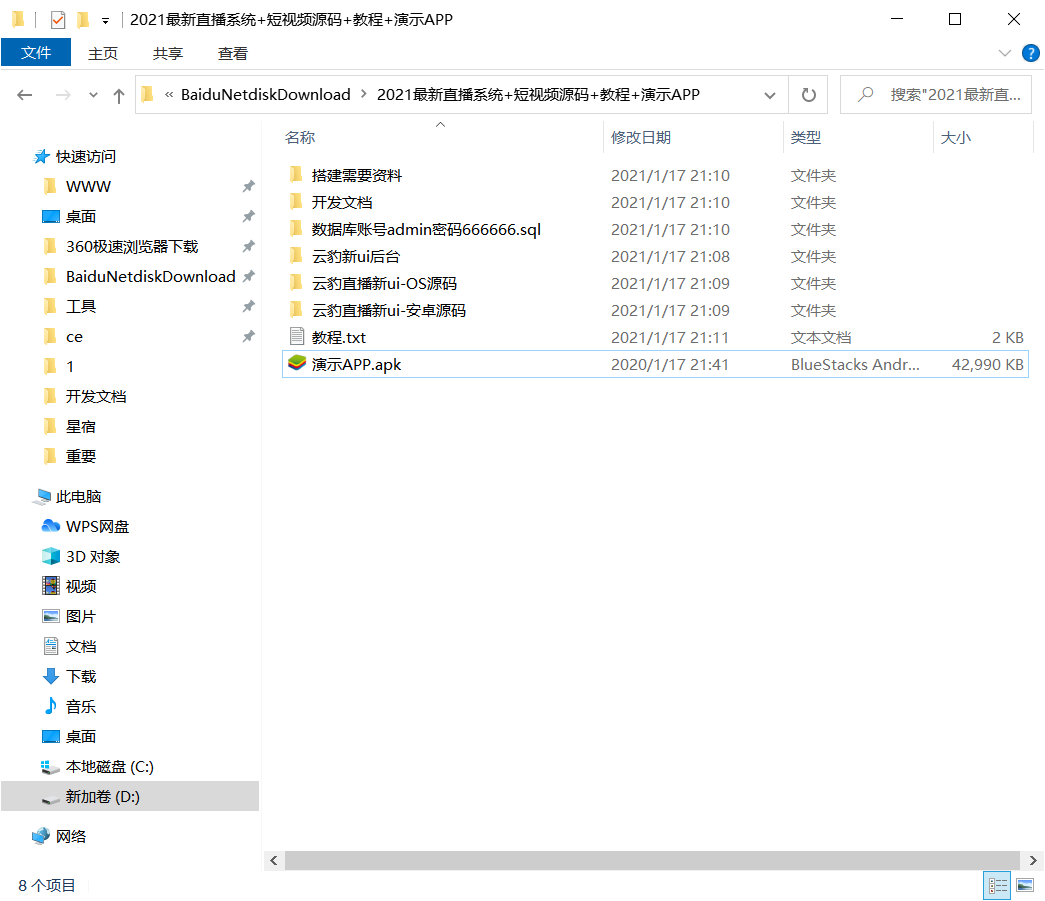
Task: Click BaiduNetdiskDownload in the address bar path
Action: 265,95
